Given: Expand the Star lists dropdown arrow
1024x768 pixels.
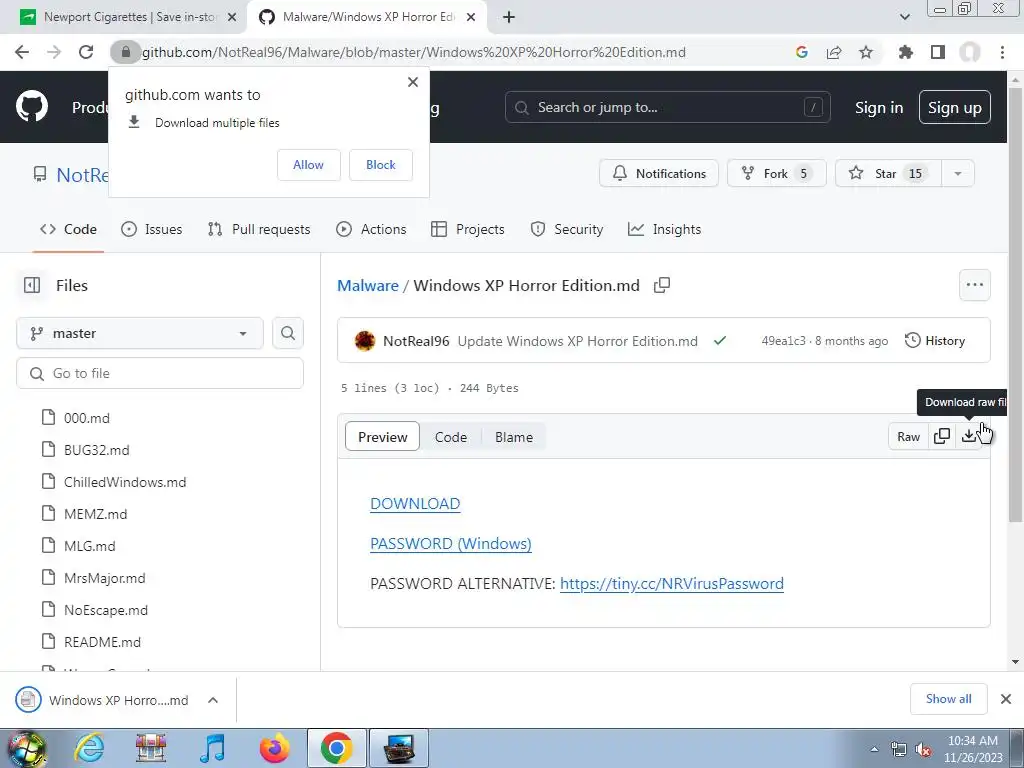Looking at the screenshot, I should click(958, 174).
